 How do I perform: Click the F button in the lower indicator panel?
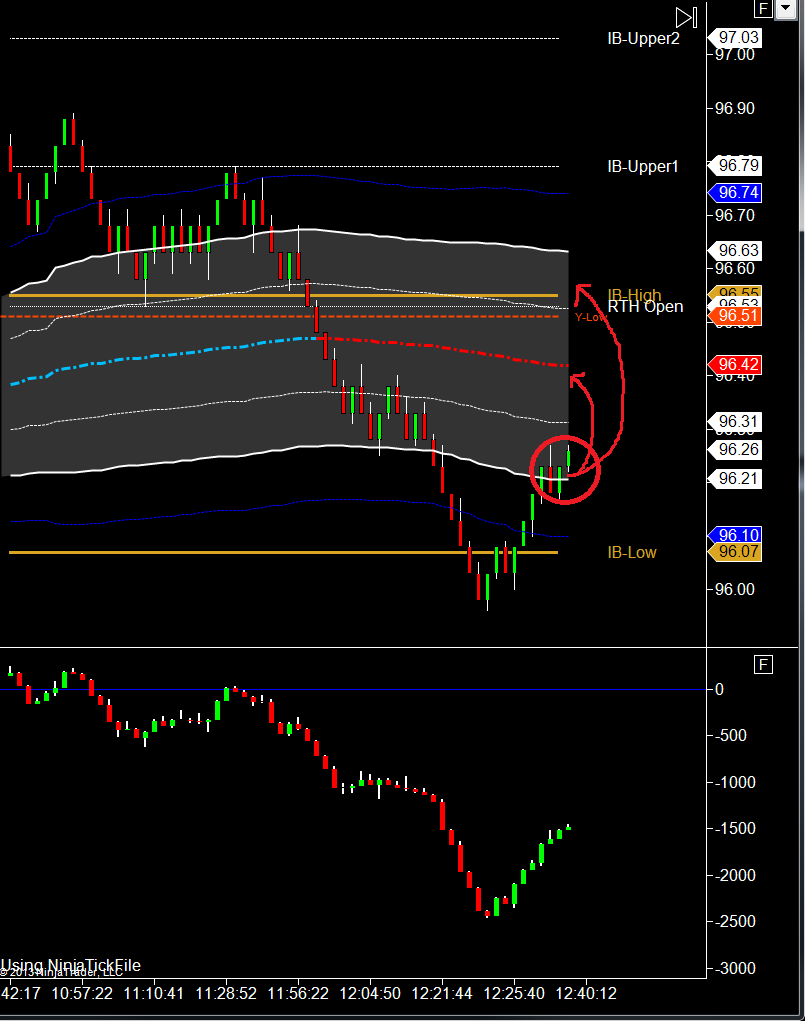pyautogui.click(x=763, y=664)
